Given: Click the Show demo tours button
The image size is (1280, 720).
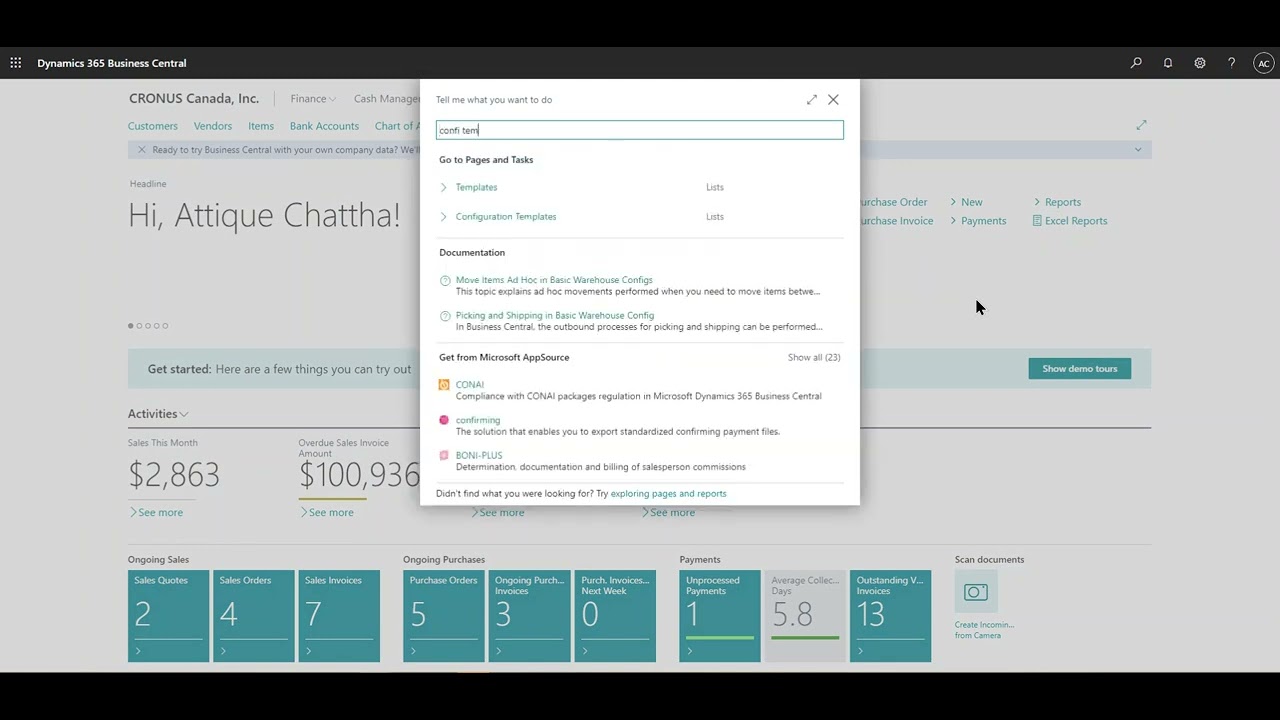Looking at the screenshot, I should pyautogui.click(x=1080, y=369).
